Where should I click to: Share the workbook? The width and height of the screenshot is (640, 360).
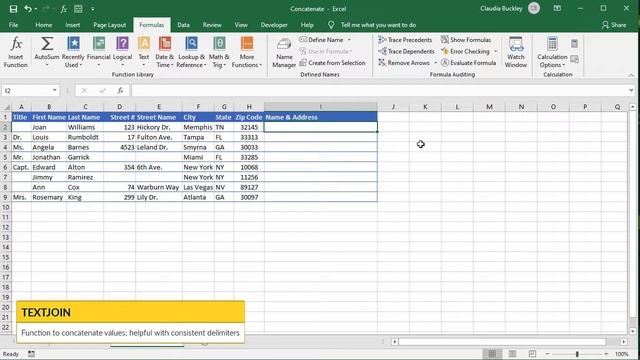[614, 25]
